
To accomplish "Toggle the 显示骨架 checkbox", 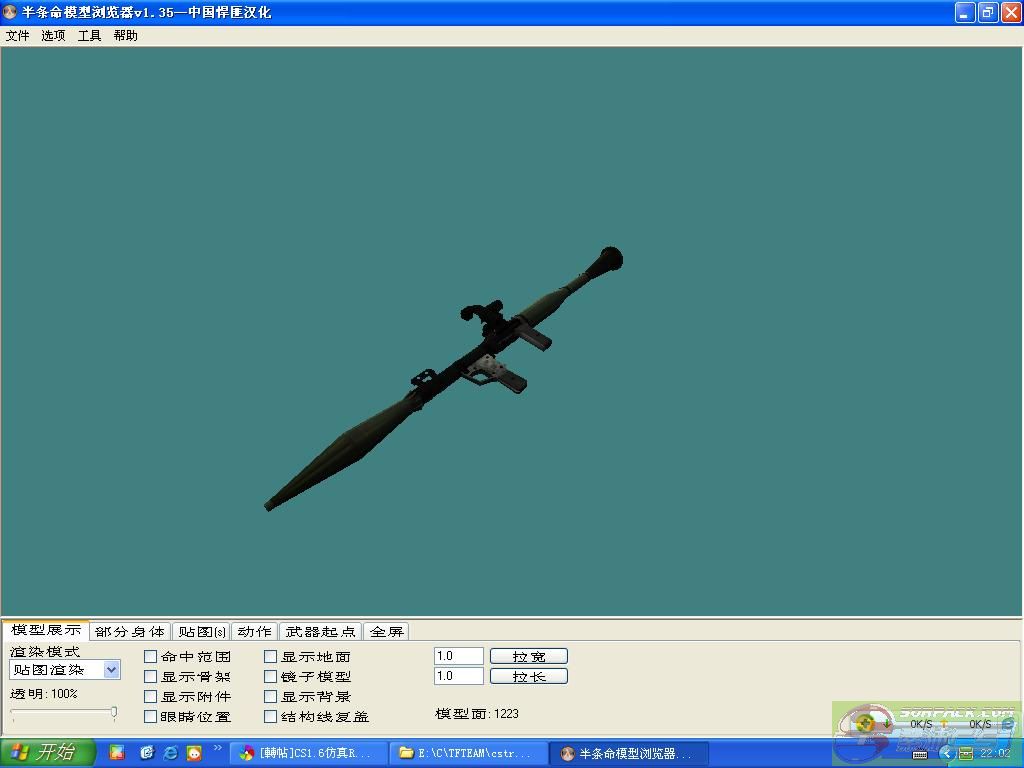I will point(151,677).
